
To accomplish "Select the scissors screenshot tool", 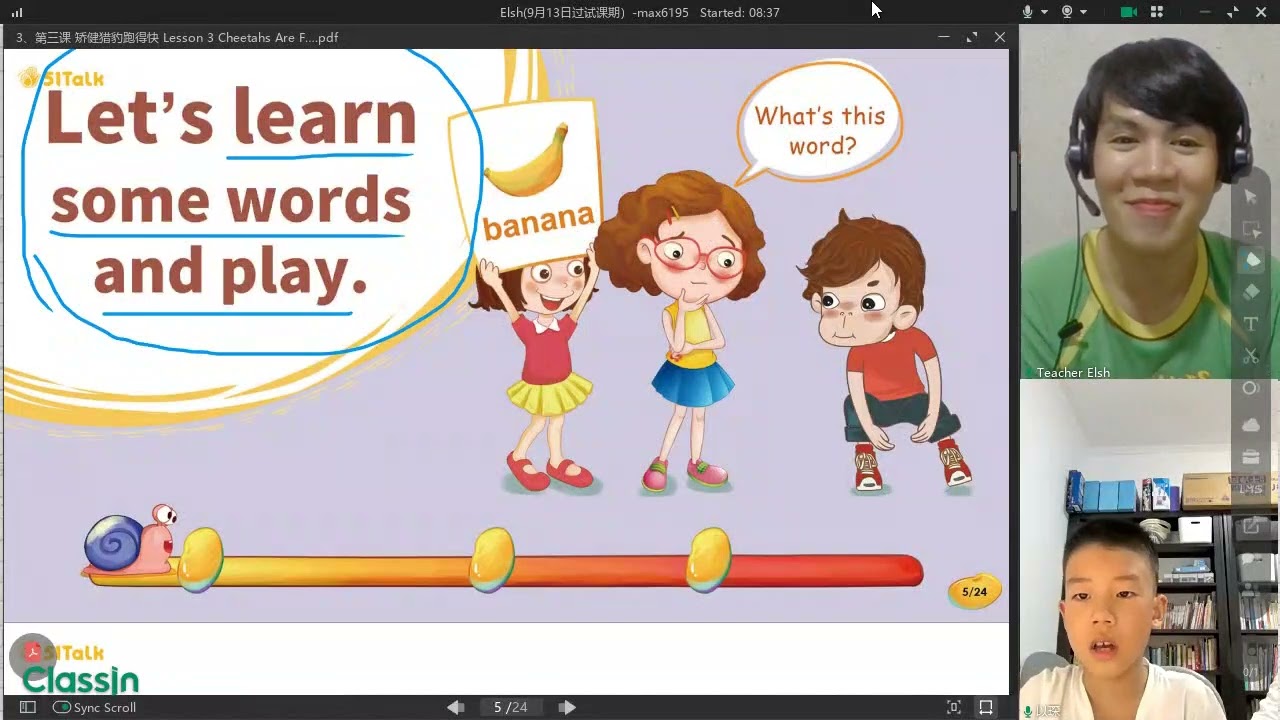I will coord(1251,356).
